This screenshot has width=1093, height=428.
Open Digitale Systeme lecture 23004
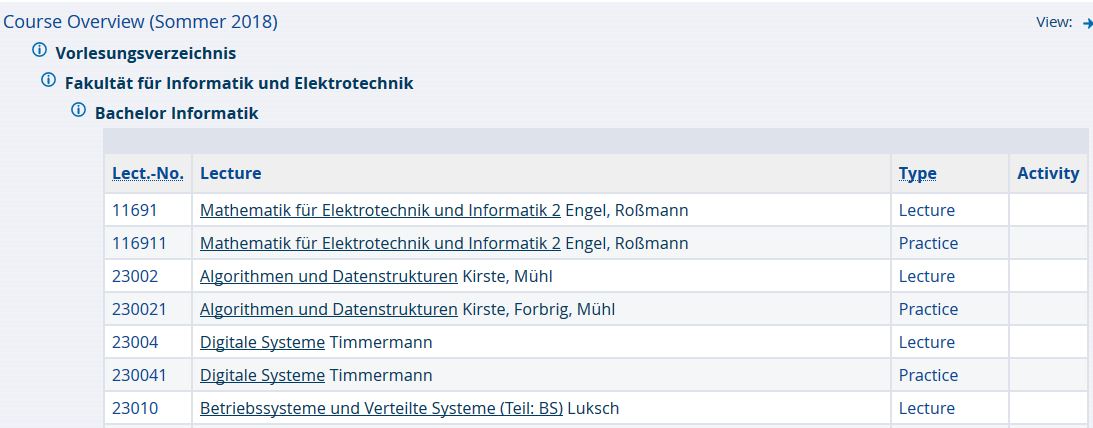pyautogui.click(x=262, y=342)
